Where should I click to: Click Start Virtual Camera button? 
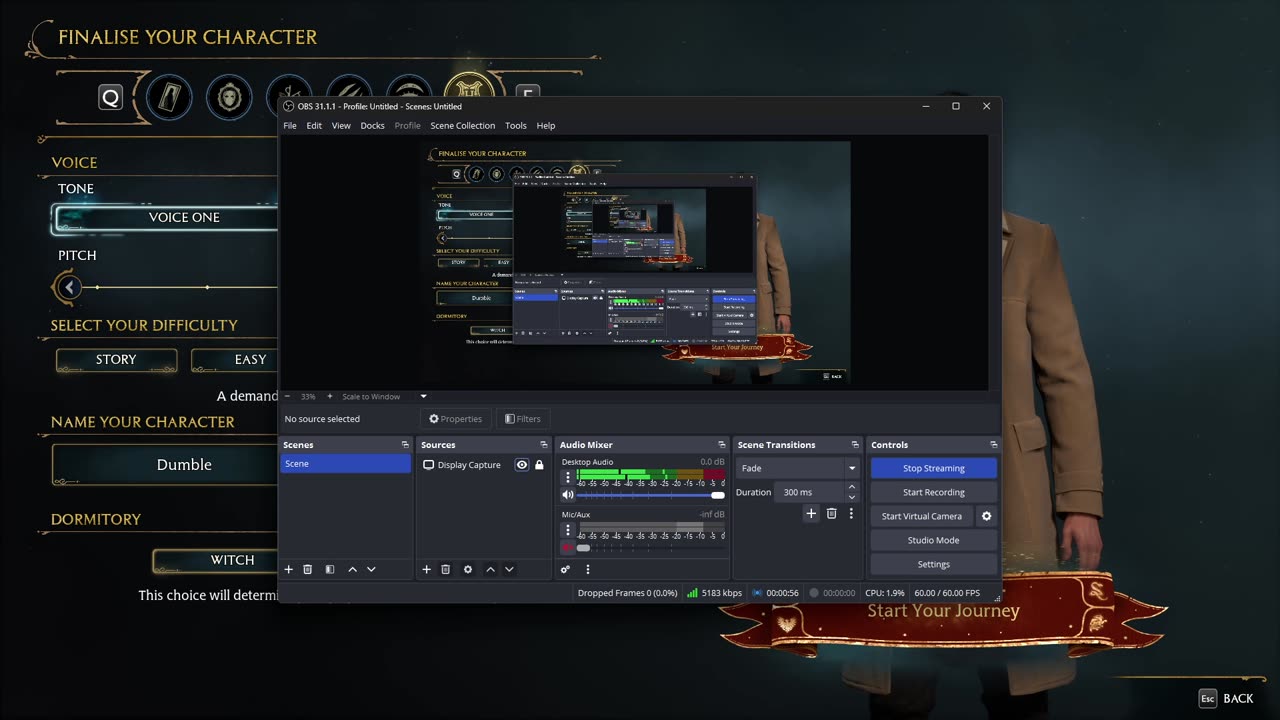(x=922, y=516)
